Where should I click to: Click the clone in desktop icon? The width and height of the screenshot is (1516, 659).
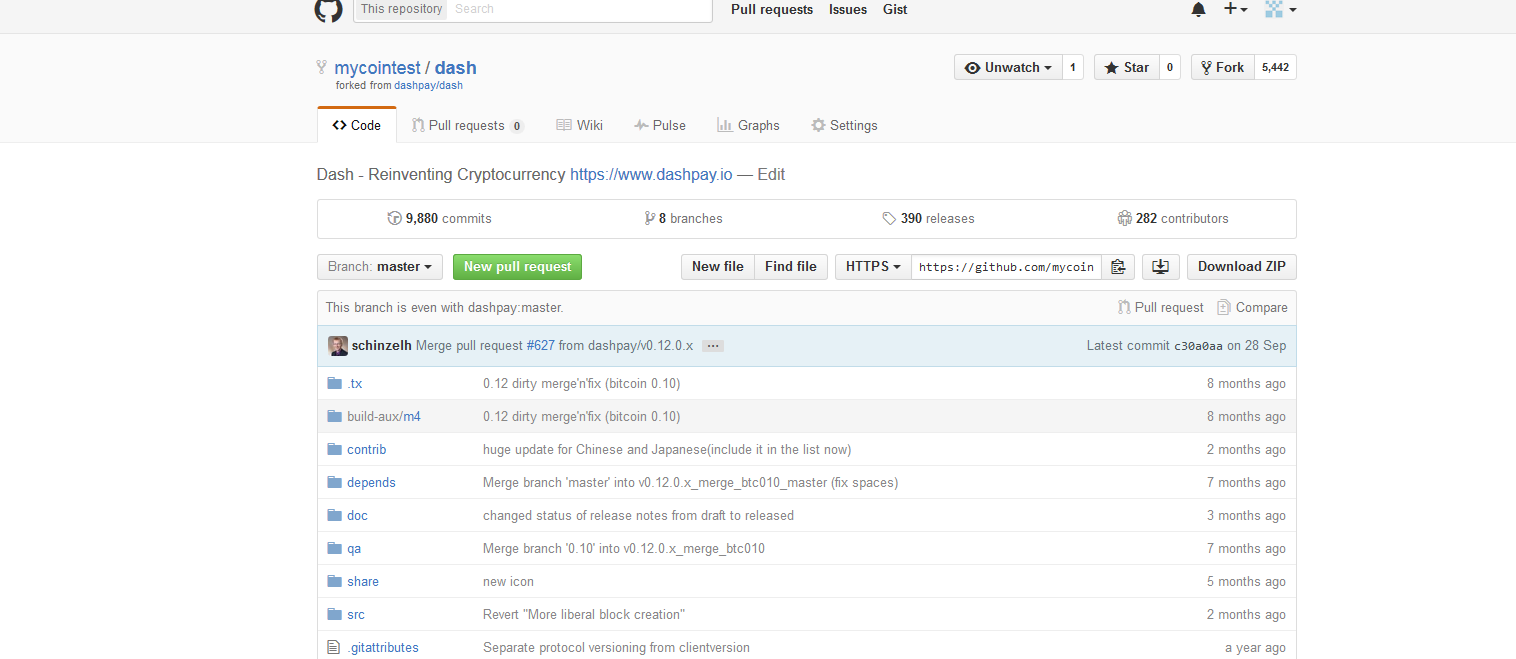[1160, 267]
